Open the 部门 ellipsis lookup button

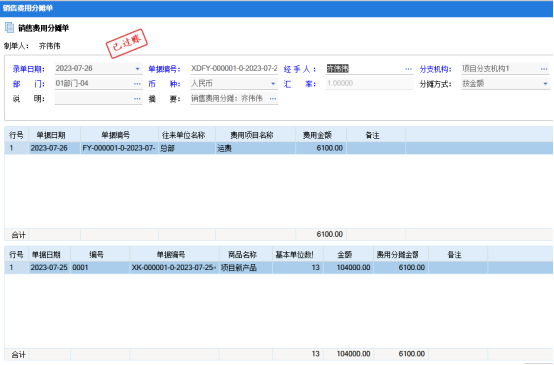coord(137,84)
